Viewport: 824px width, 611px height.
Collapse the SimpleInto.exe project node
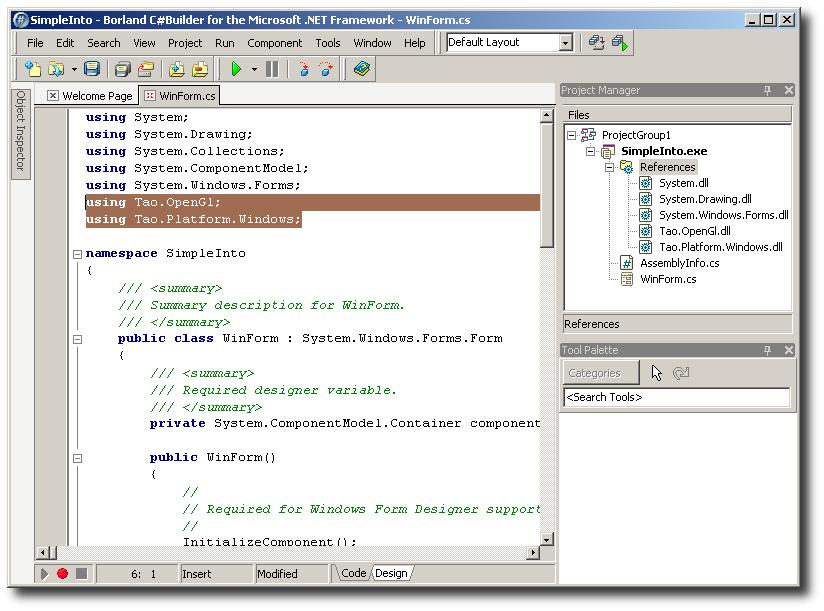pyautogui.click(x=591, y=152)
